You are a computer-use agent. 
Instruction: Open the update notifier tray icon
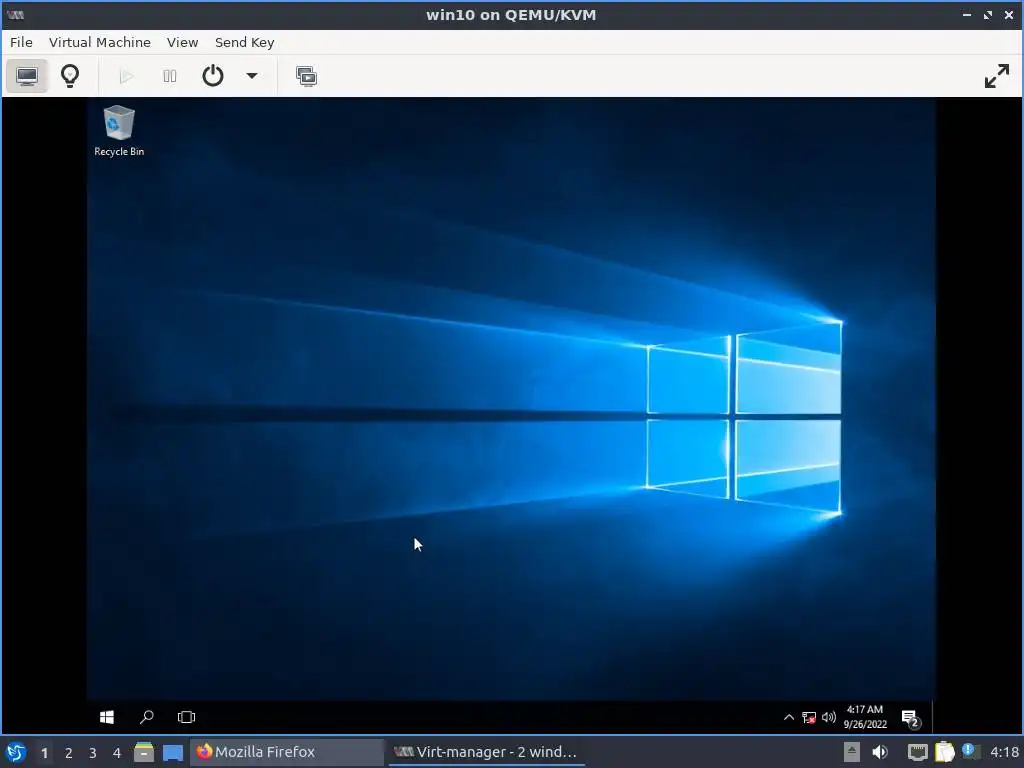click(971, 752)
